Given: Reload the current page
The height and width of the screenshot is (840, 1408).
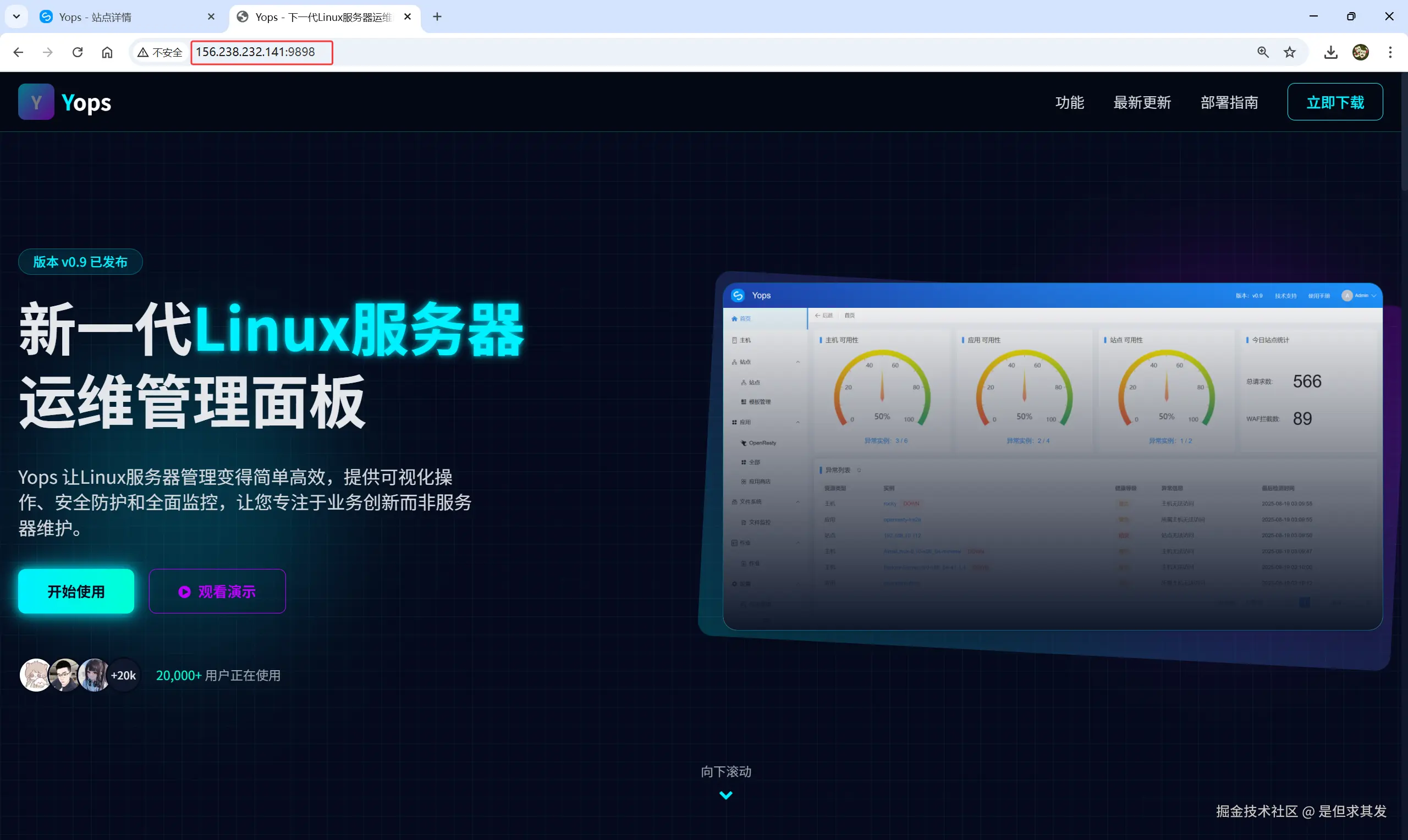Looking at the screenshot, I should [x=78, y=52].
